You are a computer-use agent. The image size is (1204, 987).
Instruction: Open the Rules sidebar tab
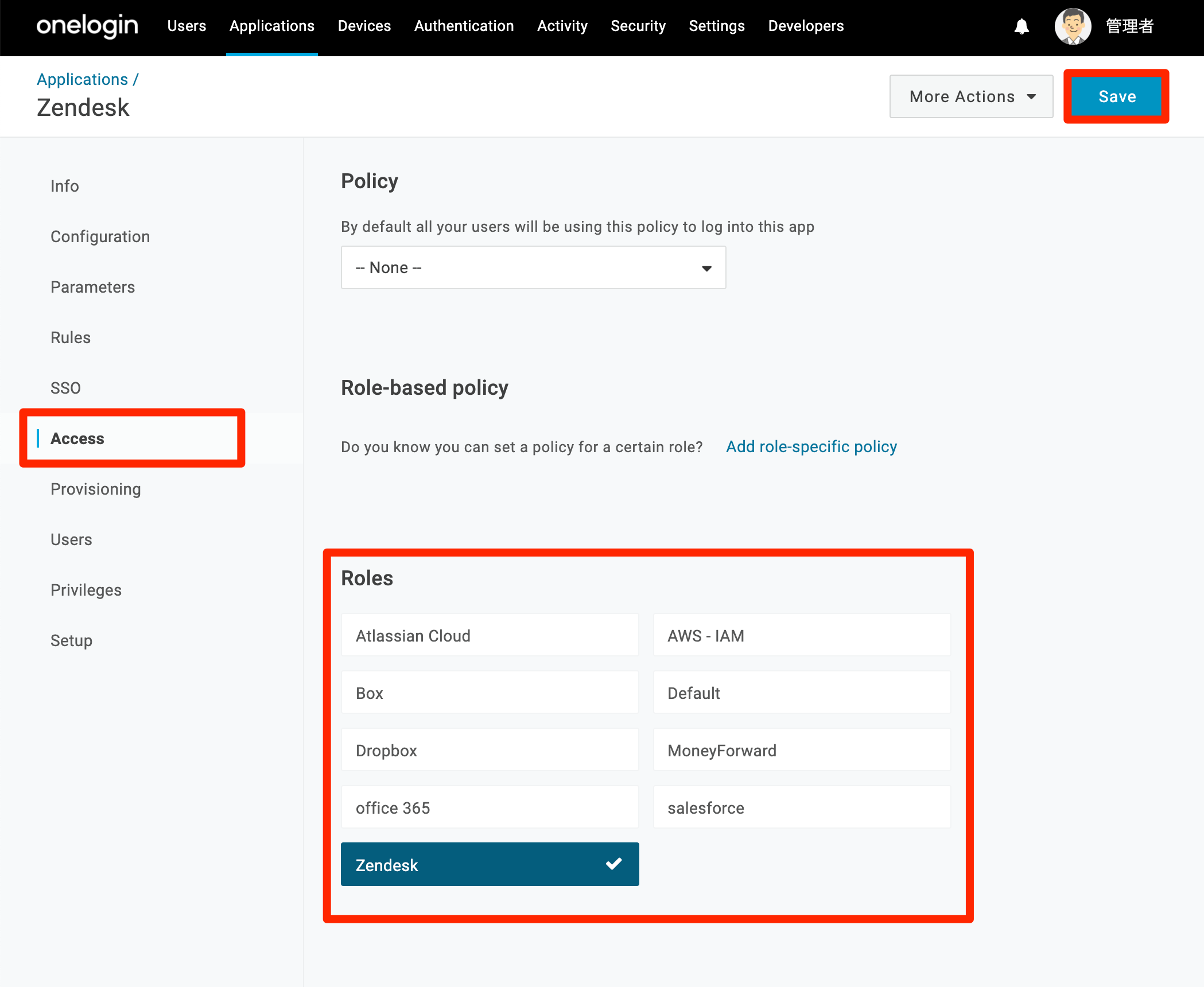(x=71, y=337)
